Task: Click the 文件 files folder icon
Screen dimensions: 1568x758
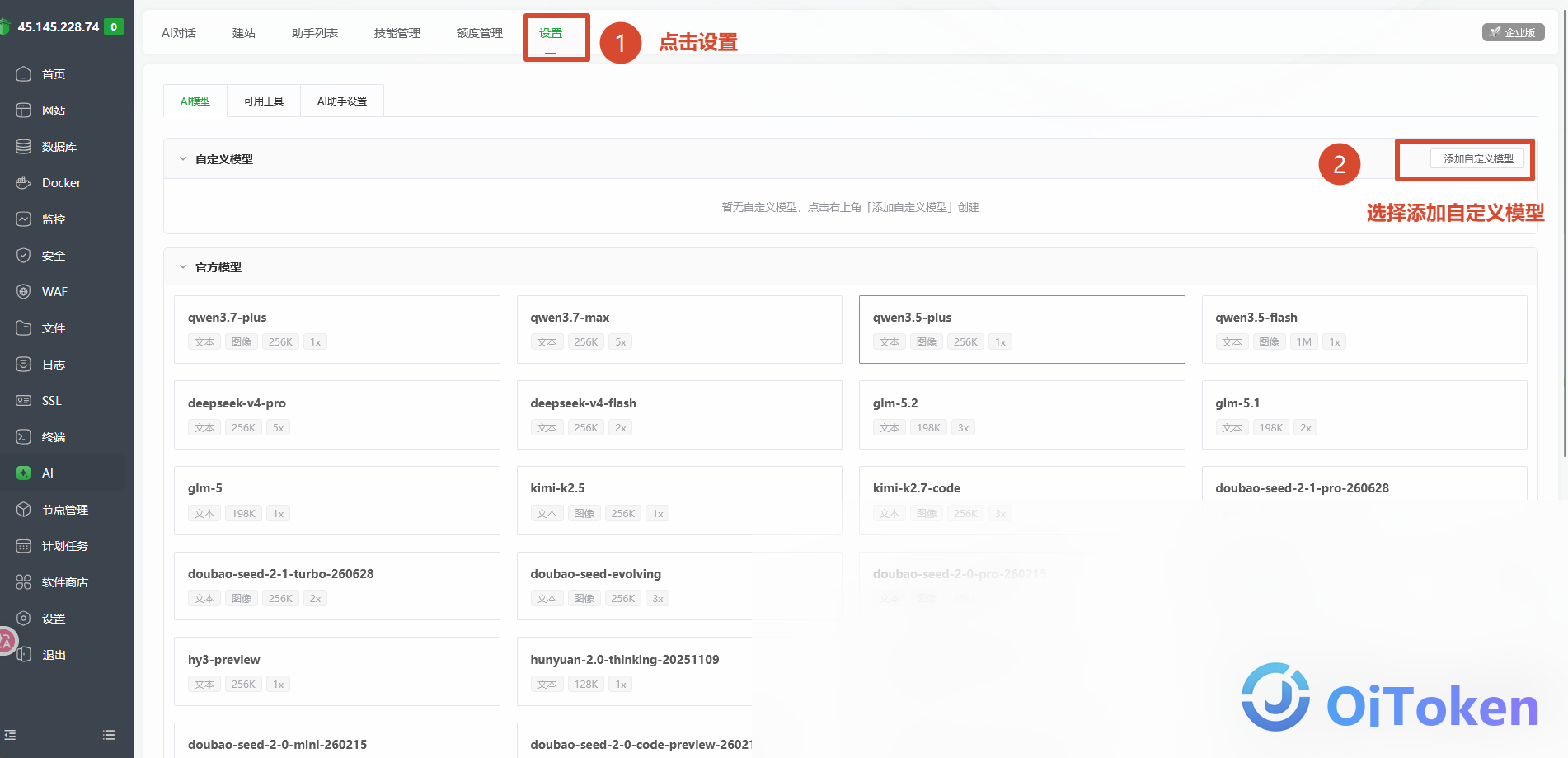Action: (23, 328)
